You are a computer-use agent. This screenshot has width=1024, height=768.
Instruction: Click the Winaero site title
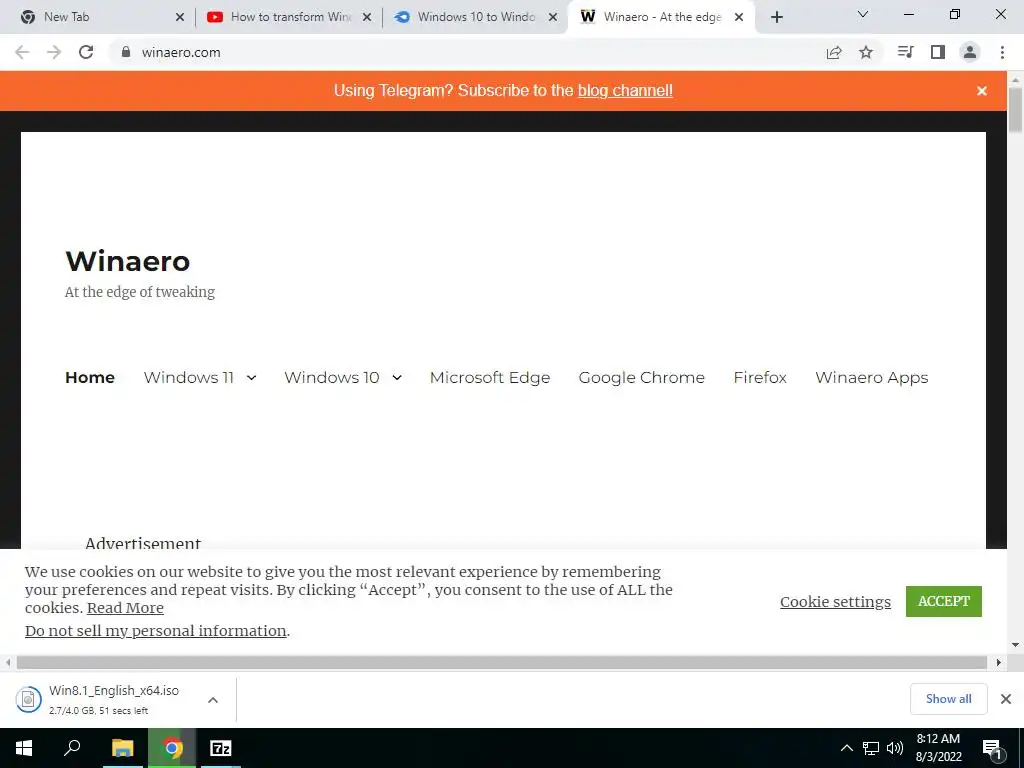127,261
